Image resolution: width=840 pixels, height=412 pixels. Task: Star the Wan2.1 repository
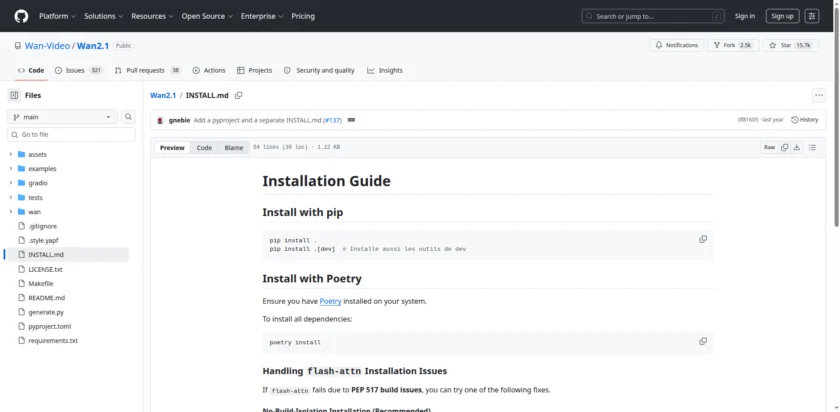791,46
